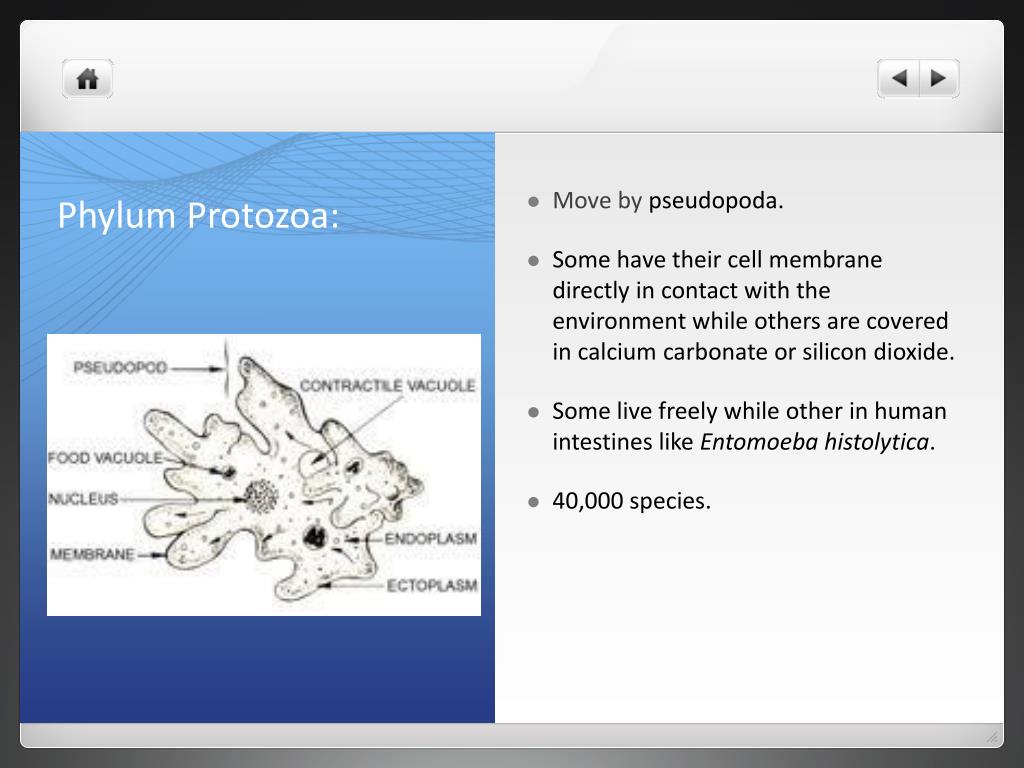Click the 'PSEUDOPOD' label in diagram
This screenshot has height=768, width=1024.
click(x=120, y=368)
